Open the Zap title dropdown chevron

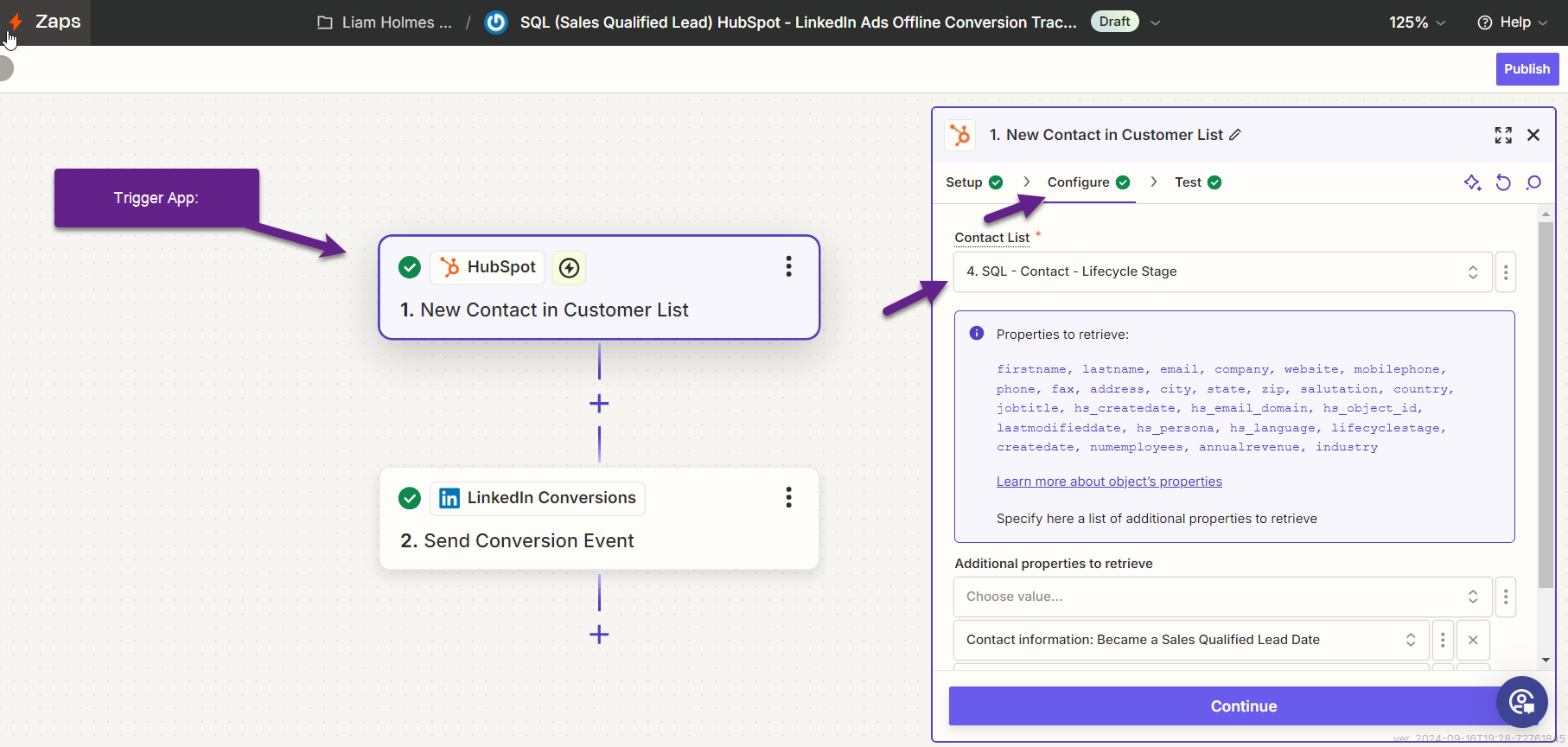coord(1156,22)
